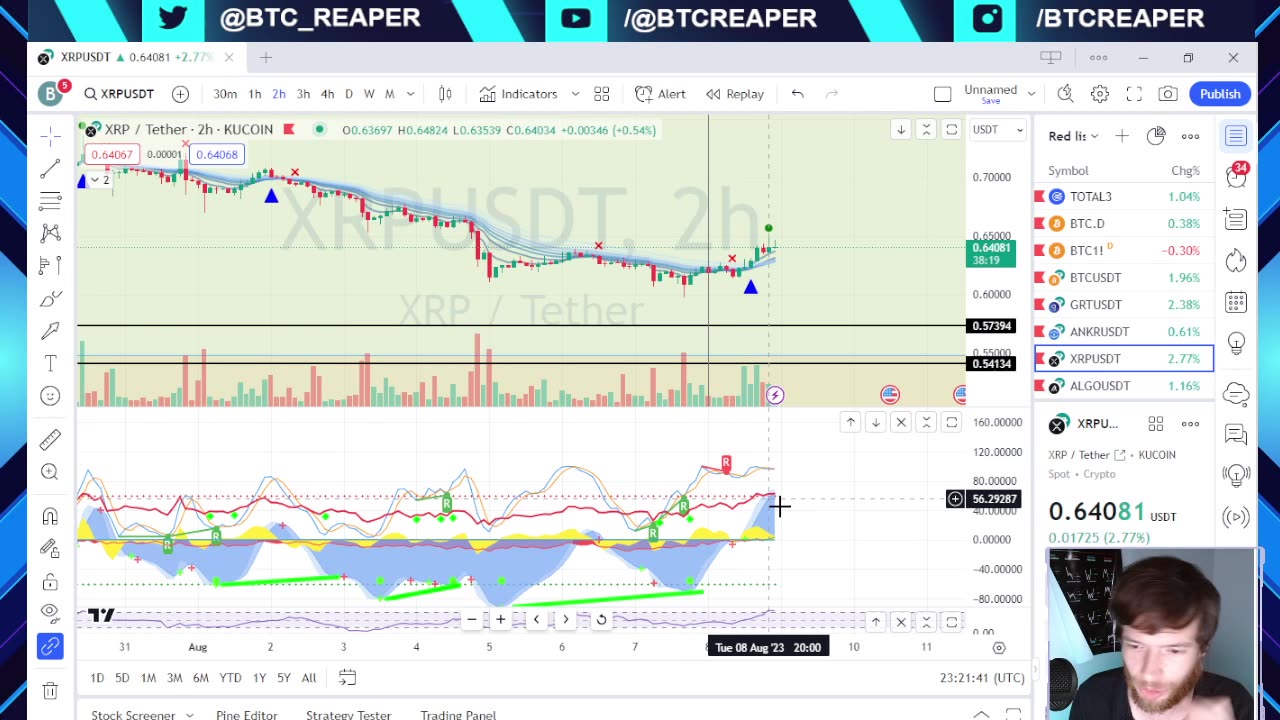Screen dimensions: 1280x720
Task: Select the crosshair cursor tool
Action: click(x=50, y=136)
